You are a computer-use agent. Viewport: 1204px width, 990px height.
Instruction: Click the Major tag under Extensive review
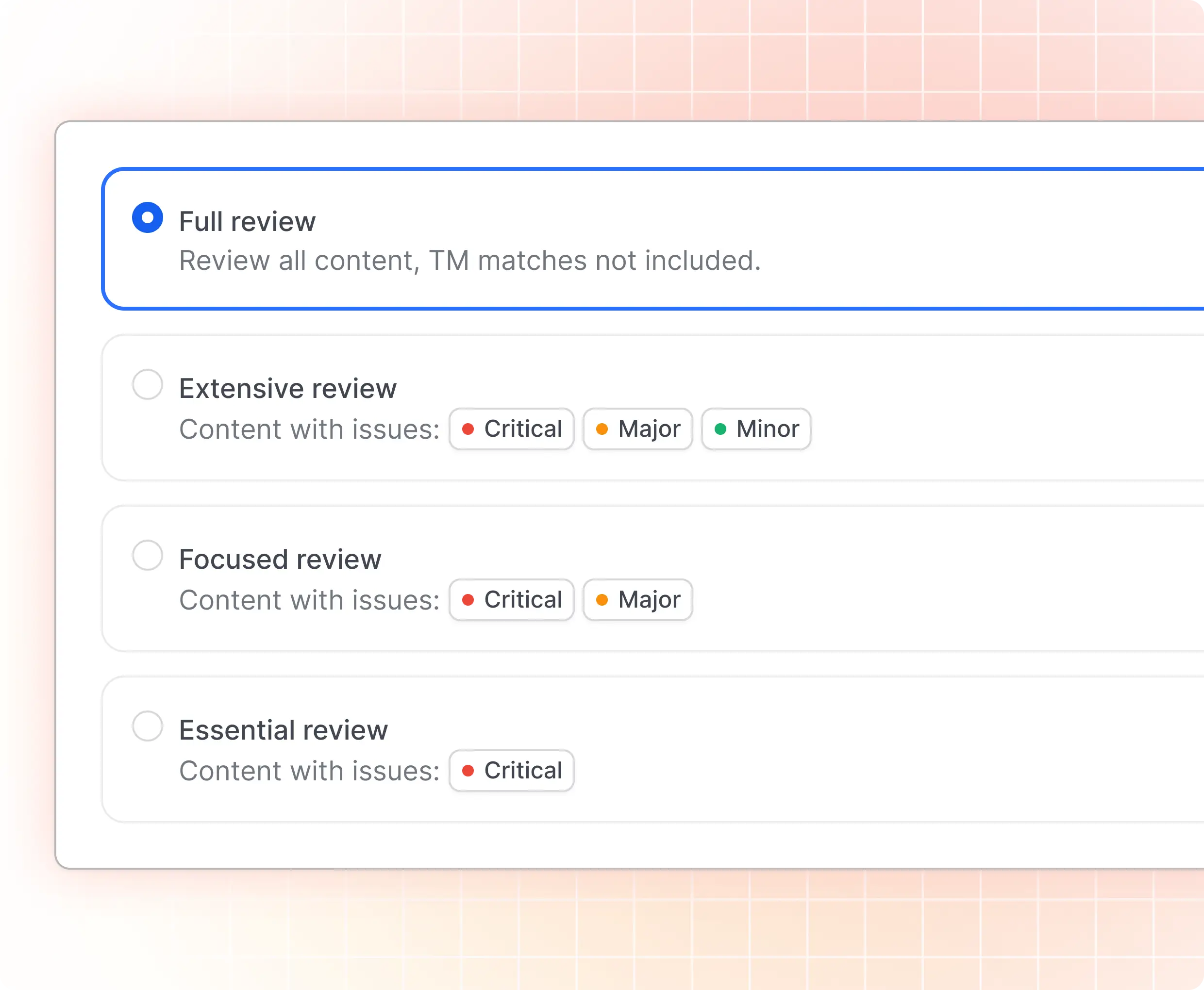(637, 429)
